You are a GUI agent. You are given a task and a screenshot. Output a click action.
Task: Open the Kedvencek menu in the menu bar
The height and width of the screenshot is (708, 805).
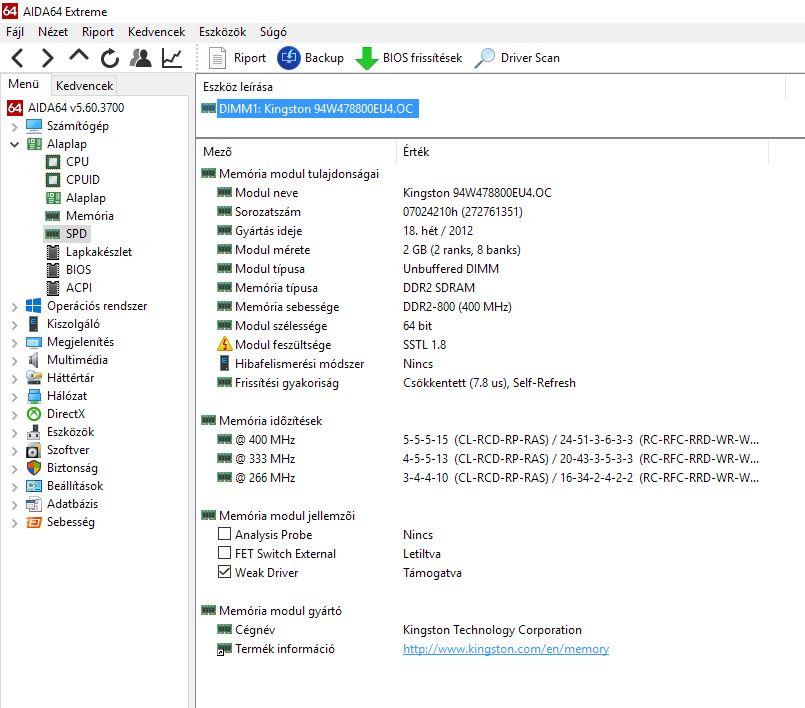click(157, 32)
